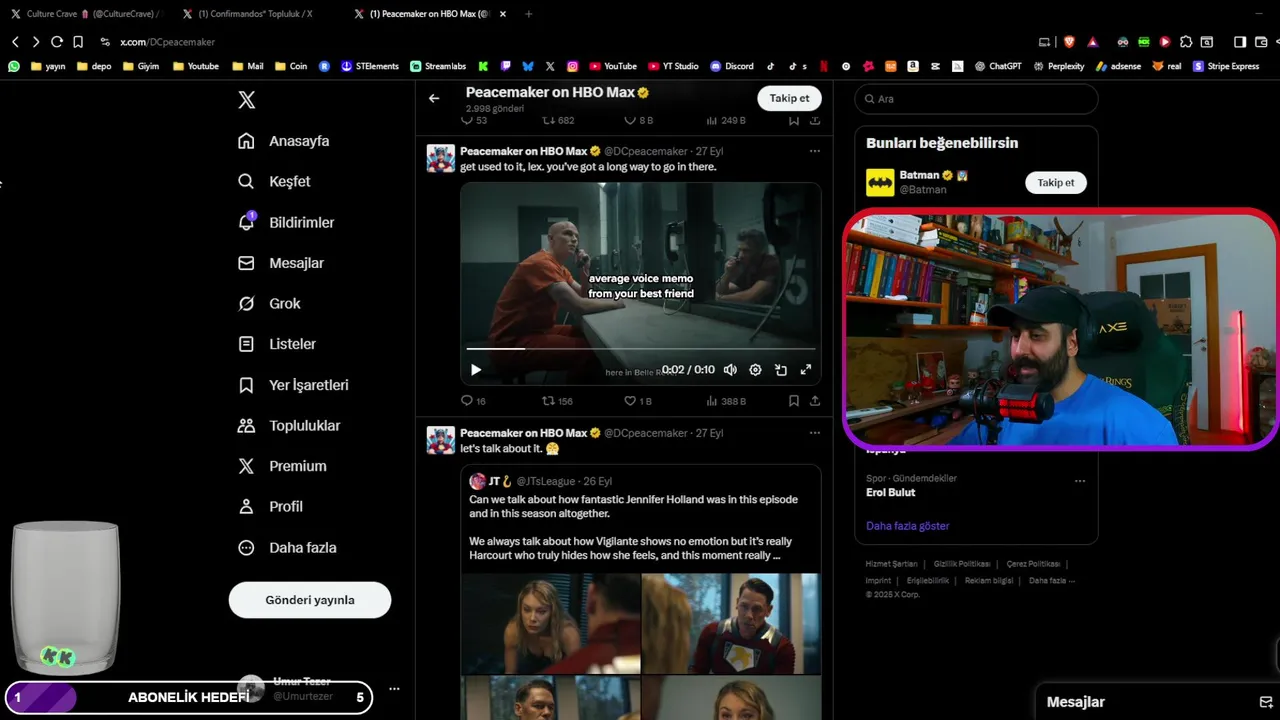
Task: Open the Discord bookmark
Action: point(732,66)
